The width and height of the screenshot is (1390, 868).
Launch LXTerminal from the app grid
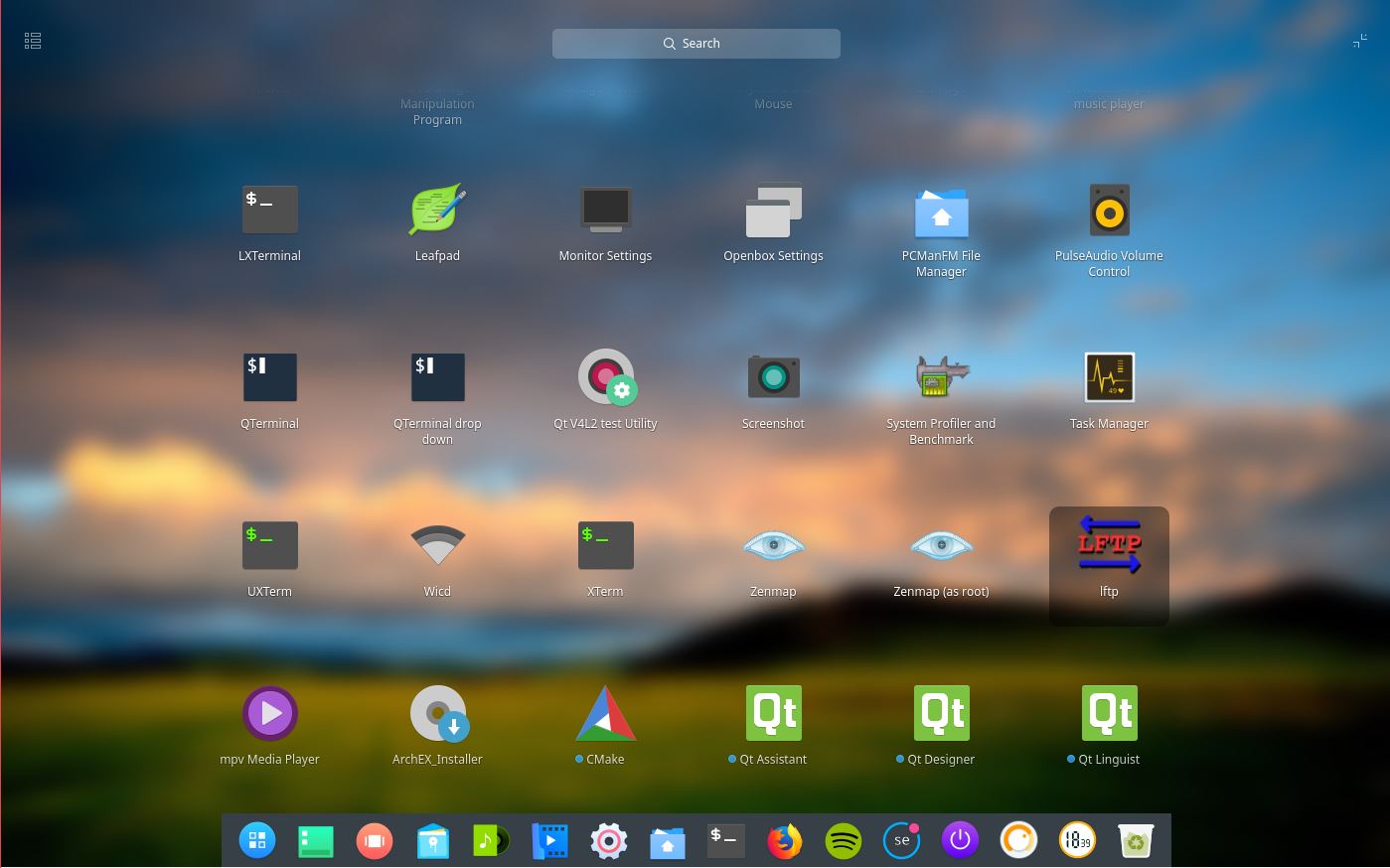pos(269,218)
